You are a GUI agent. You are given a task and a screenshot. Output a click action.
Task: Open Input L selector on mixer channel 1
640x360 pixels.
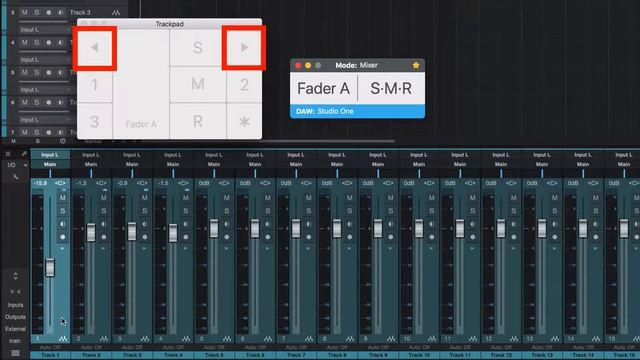50,155
